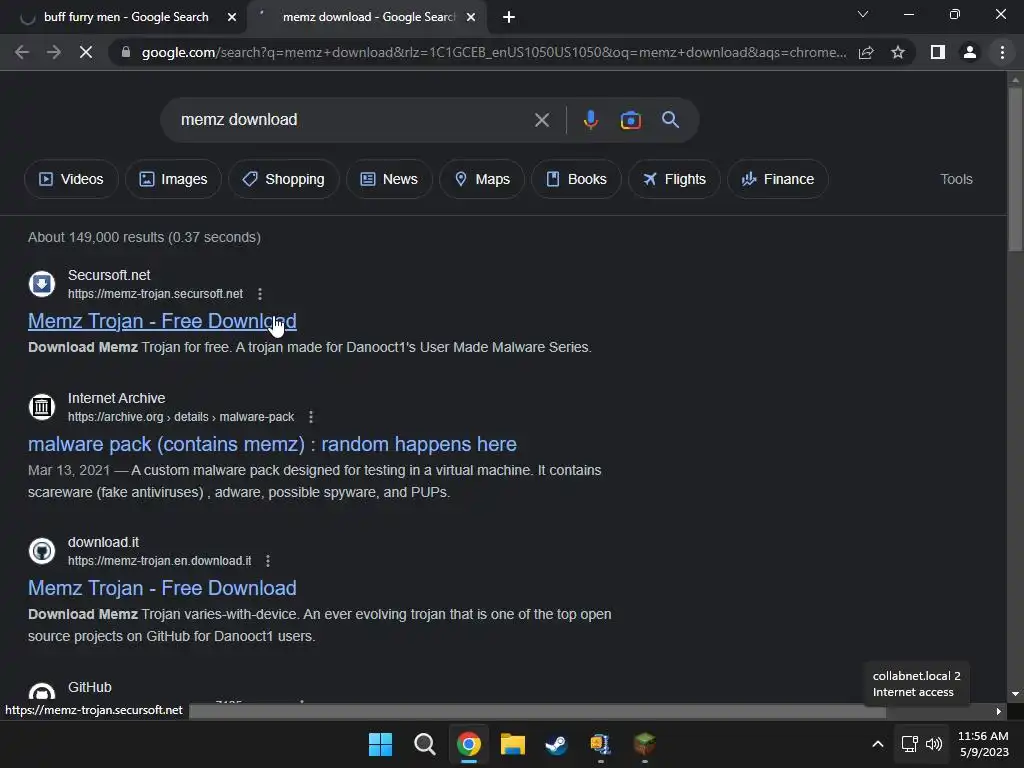Click the memz-trojan.securesoft.net URL text
1024x768 pixels.
155,294
